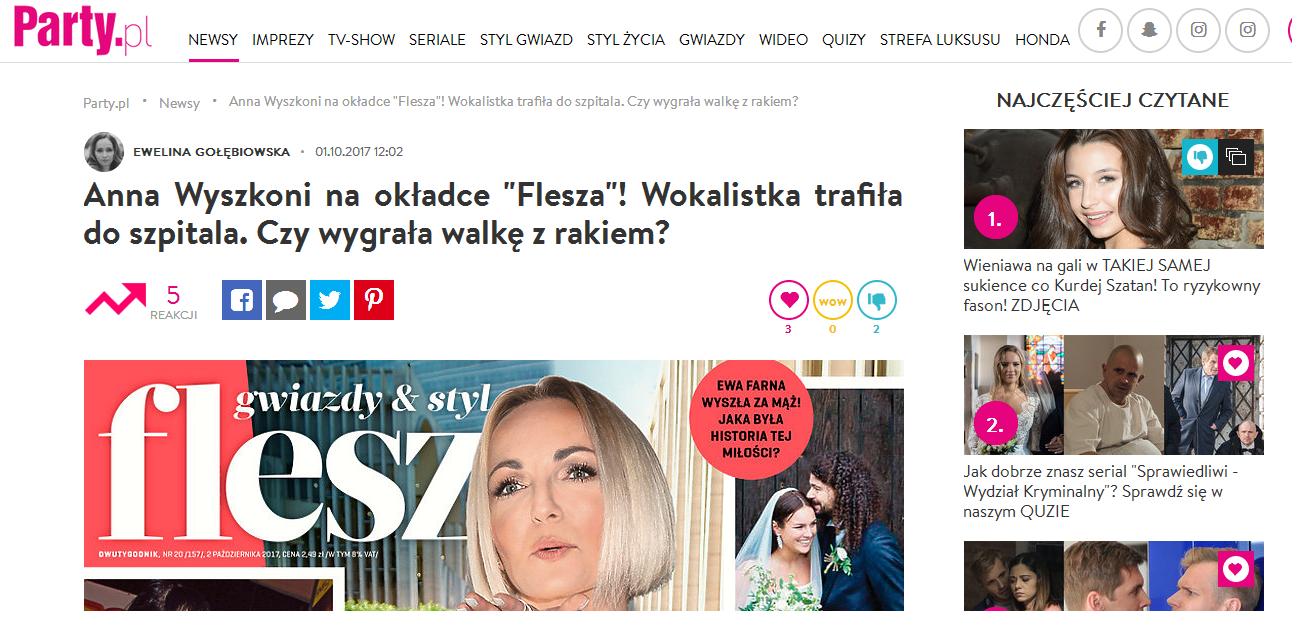This screenshot has height=626, width=1304.
Task: Open Party.pl Facebook page in header
Action: point(1101,30)
